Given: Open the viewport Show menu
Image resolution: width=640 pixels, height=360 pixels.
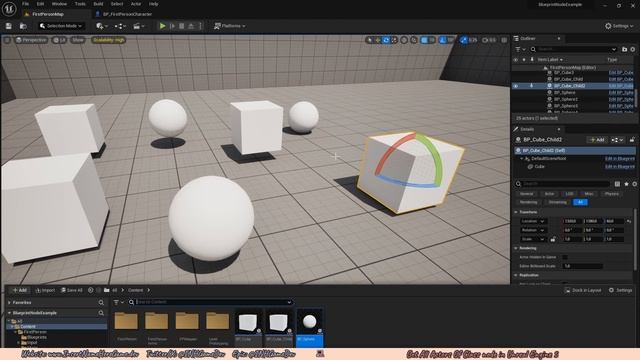Looking at the screenshot, I should tap(78, 40).
